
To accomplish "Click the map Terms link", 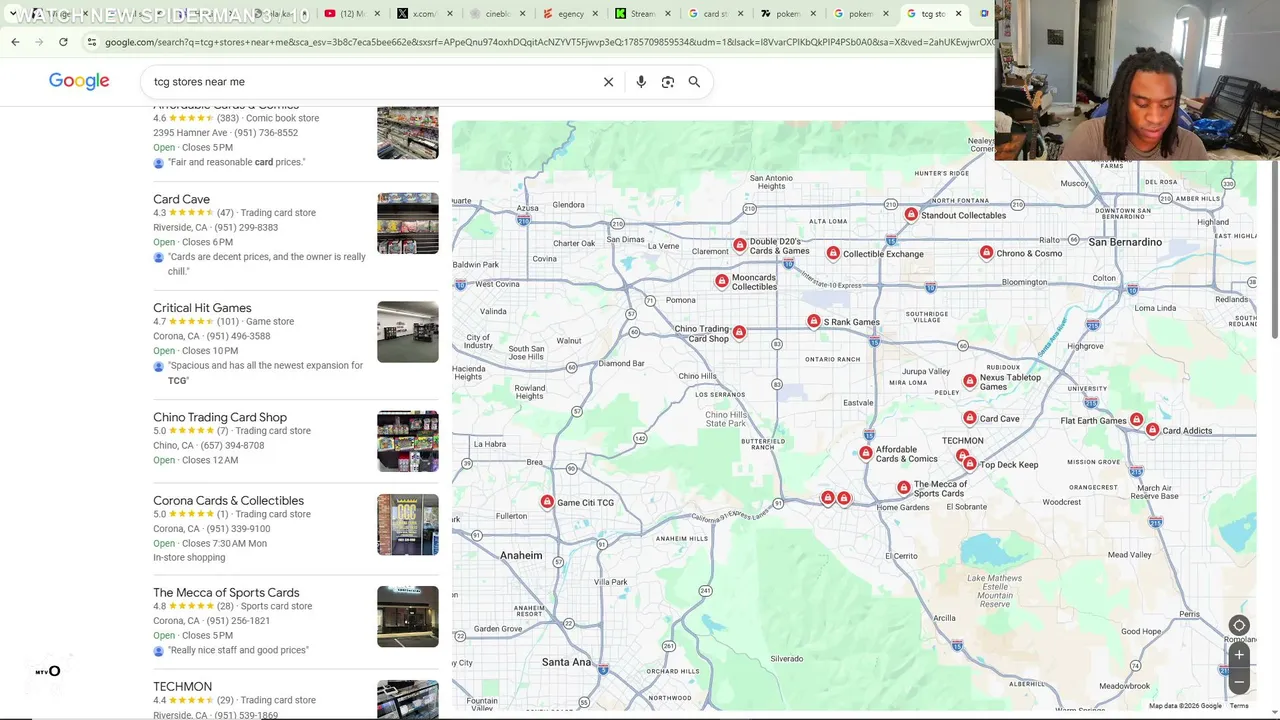I will [1239, 706].
